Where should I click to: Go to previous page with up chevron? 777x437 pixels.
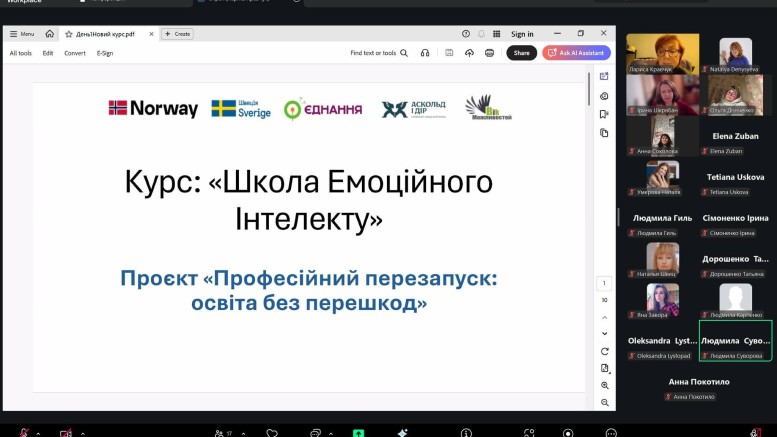point(605,318)
